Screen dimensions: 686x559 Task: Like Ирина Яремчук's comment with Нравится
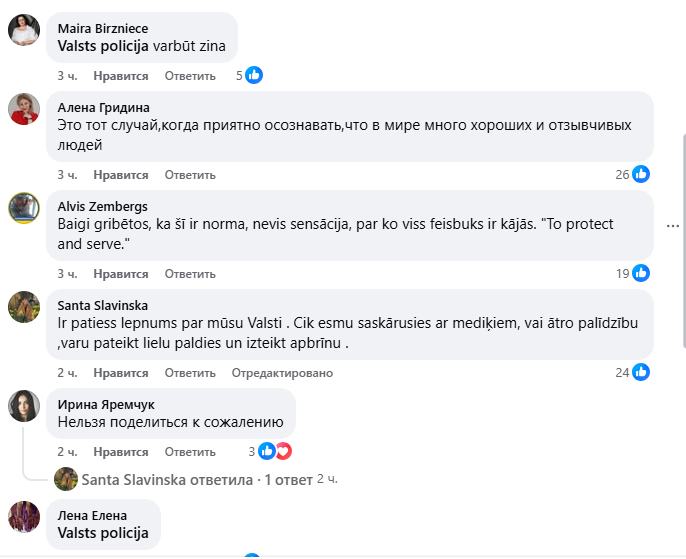(120, 452)
